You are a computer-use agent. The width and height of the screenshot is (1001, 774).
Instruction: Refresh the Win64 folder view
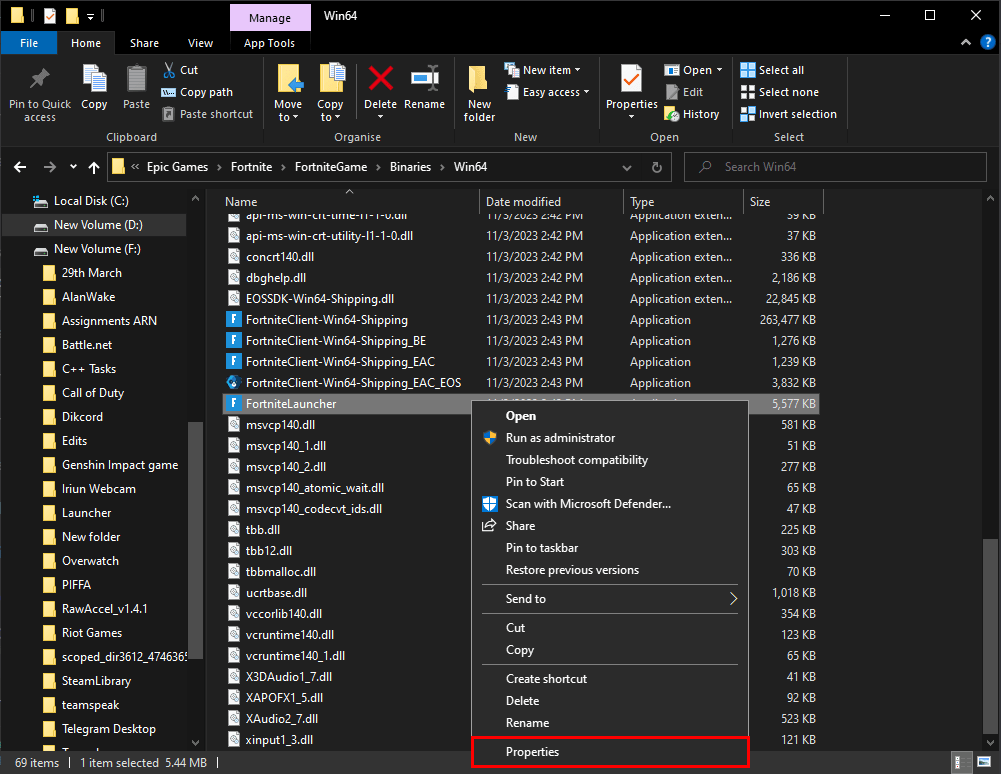pos(656,167)
